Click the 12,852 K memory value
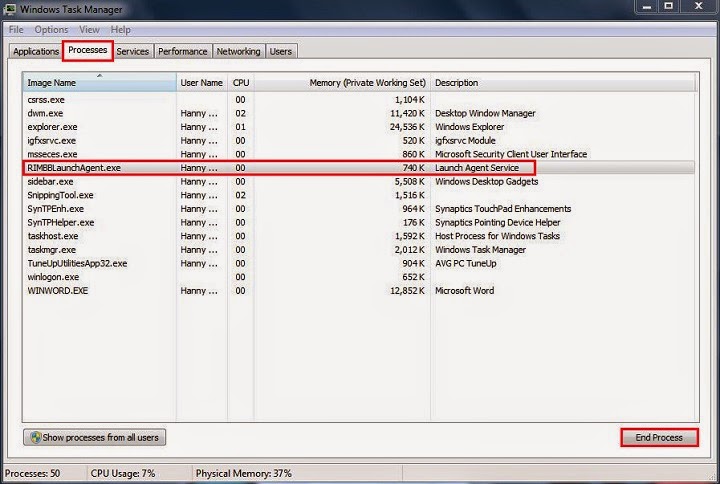720x484 pixels. (407, 291)
